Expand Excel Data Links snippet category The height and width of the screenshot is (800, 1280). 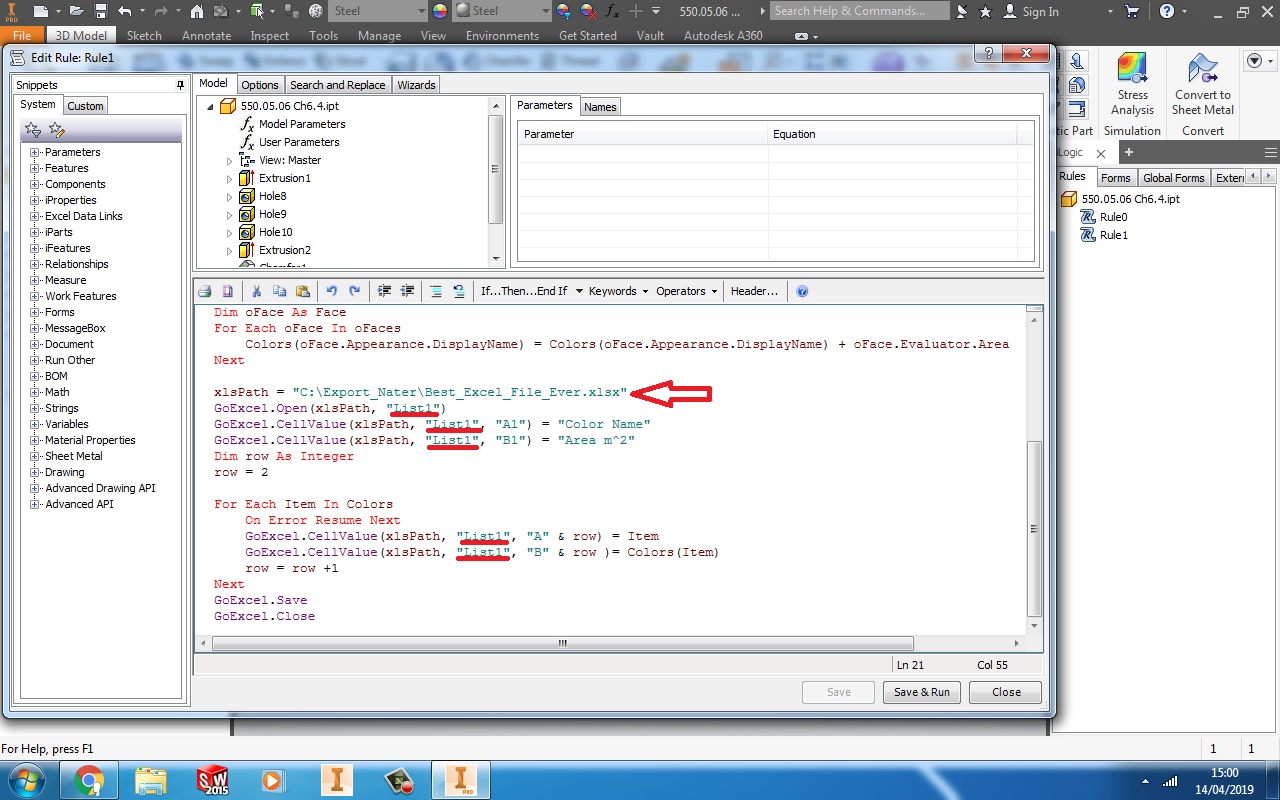pyautogui.click(x=35, y=216)
